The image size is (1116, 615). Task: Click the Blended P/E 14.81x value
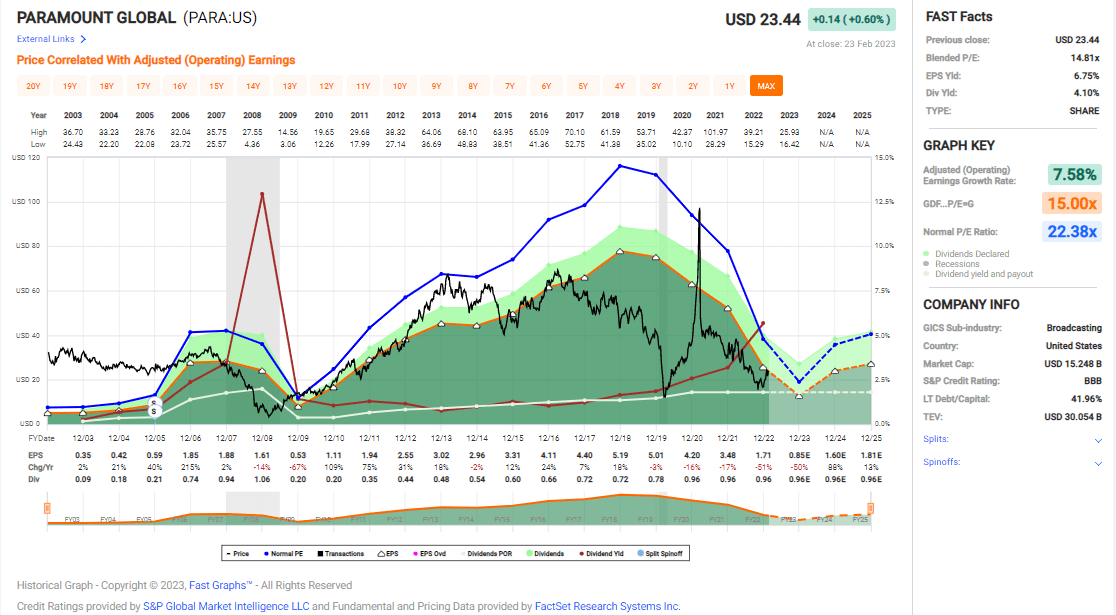click(x=1085, y=58)
